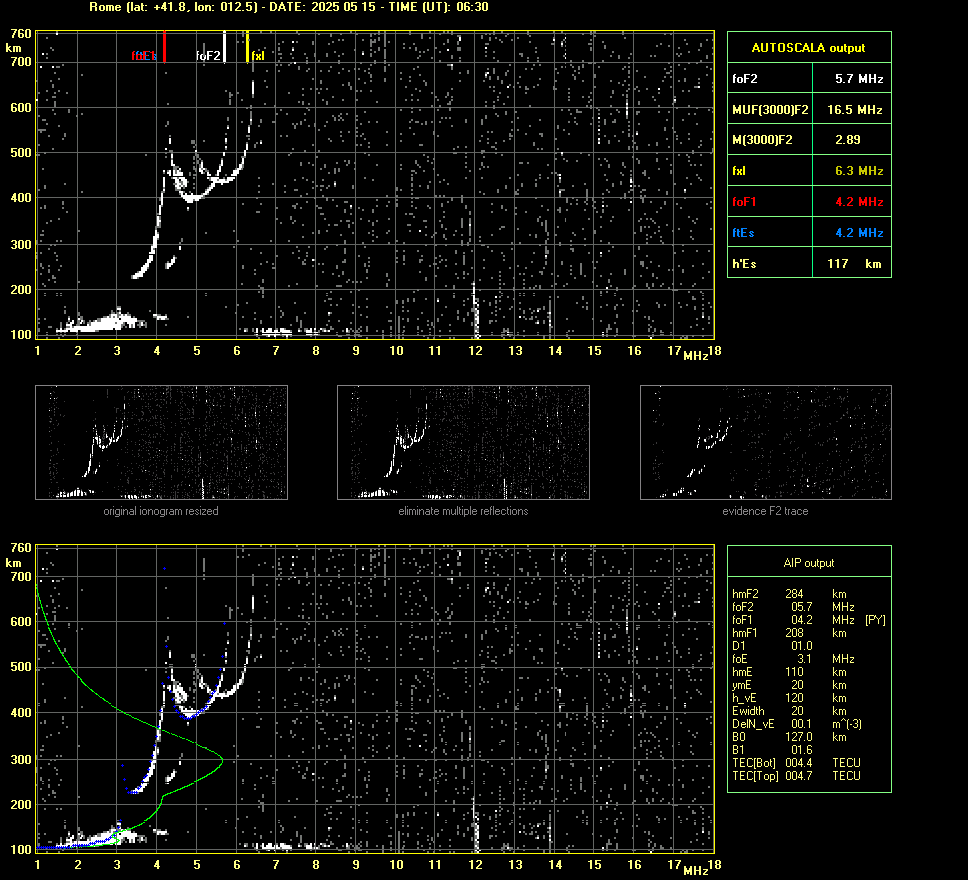968x880 pixels.
Task: Click the sporadic E trace on top ionogram
Action: (x=102, y=322)
